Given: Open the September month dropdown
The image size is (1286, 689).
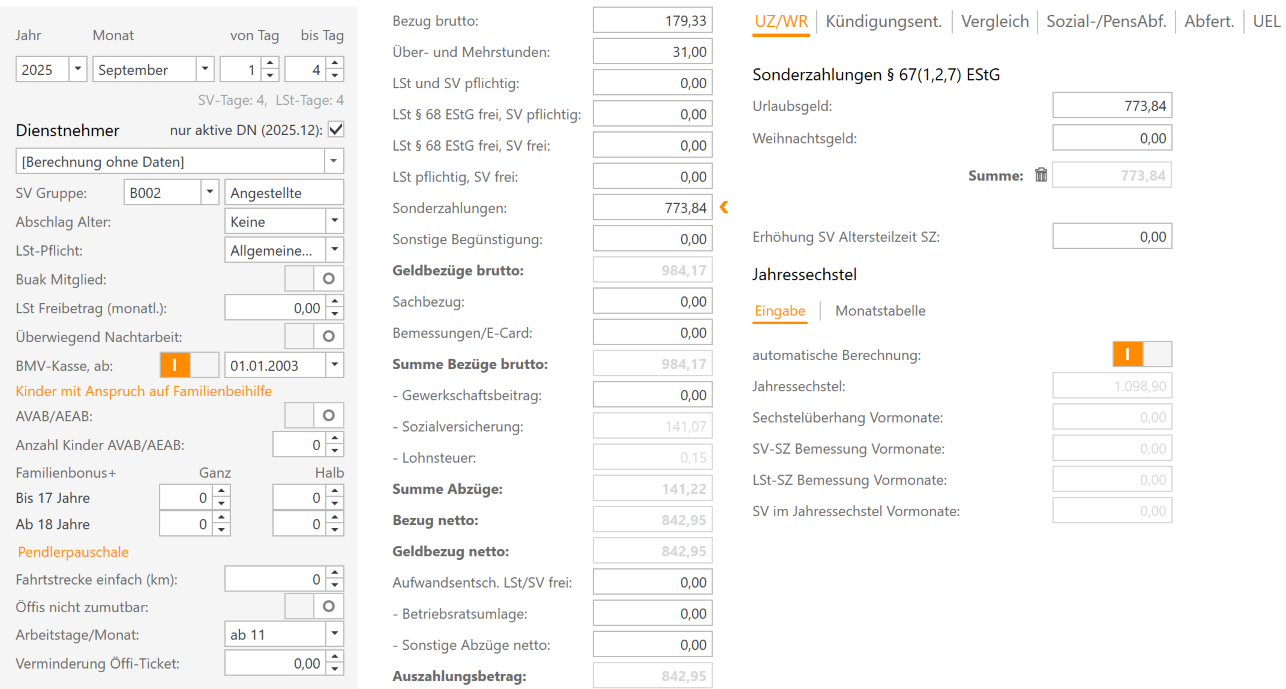Looking at the screenshot, I should click(204, 69).
